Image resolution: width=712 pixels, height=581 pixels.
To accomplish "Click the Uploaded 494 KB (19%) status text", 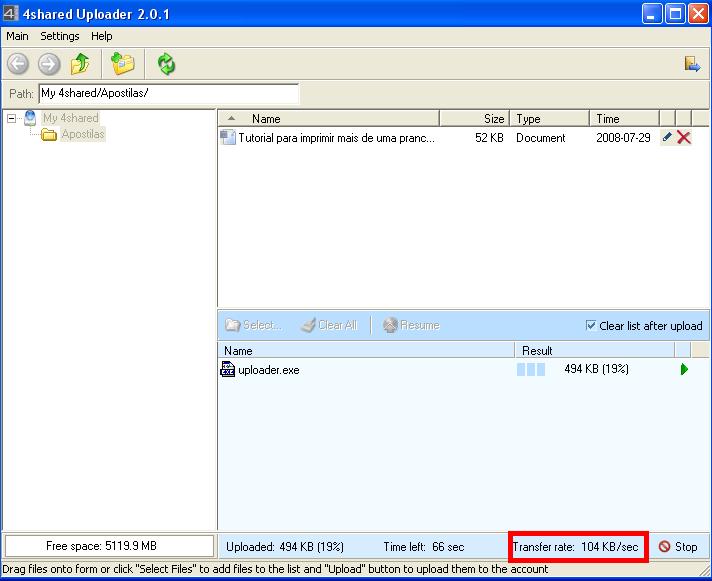I will [x=285, y=547].
